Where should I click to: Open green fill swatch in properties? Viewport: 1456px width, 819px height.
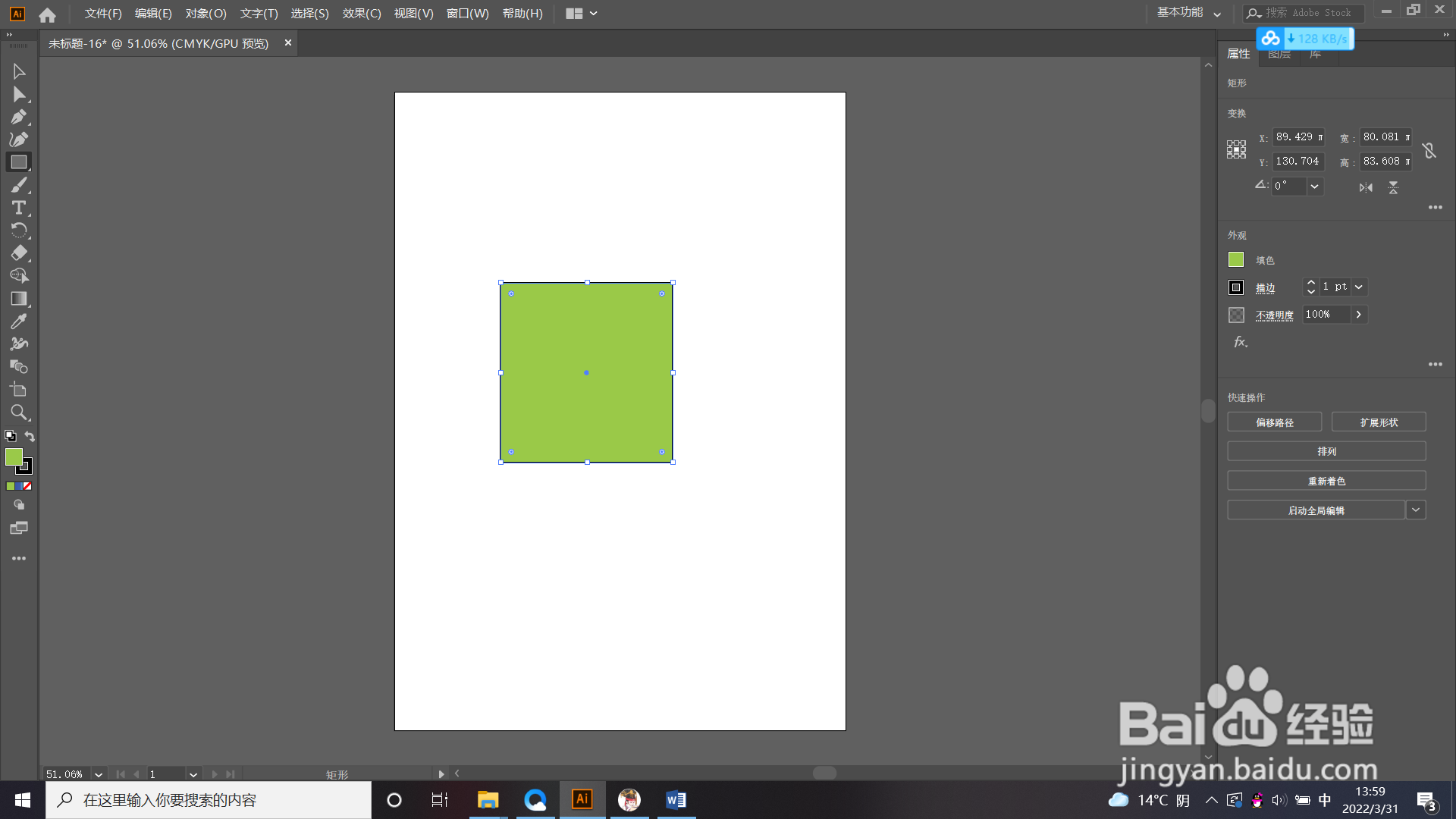(1236, 260)
